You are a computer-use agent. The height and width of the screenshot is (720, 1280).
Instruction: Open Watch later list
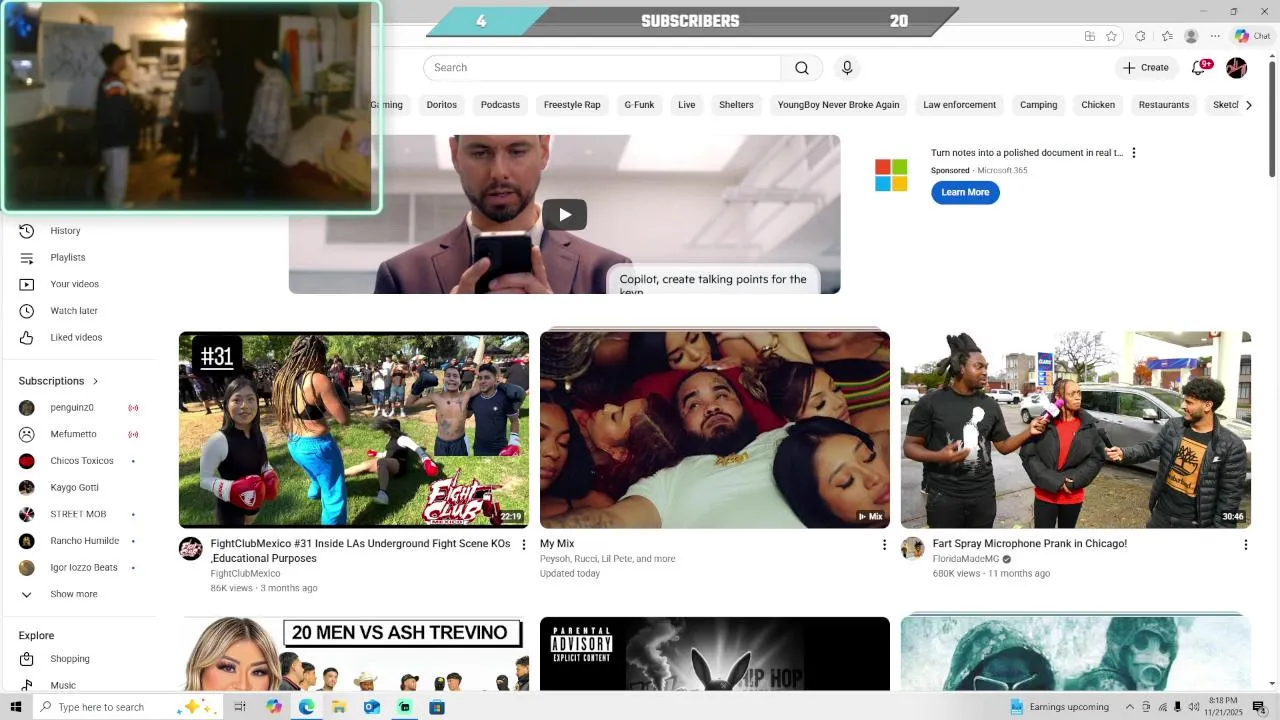pyautogui.click(x=74, y=311)
